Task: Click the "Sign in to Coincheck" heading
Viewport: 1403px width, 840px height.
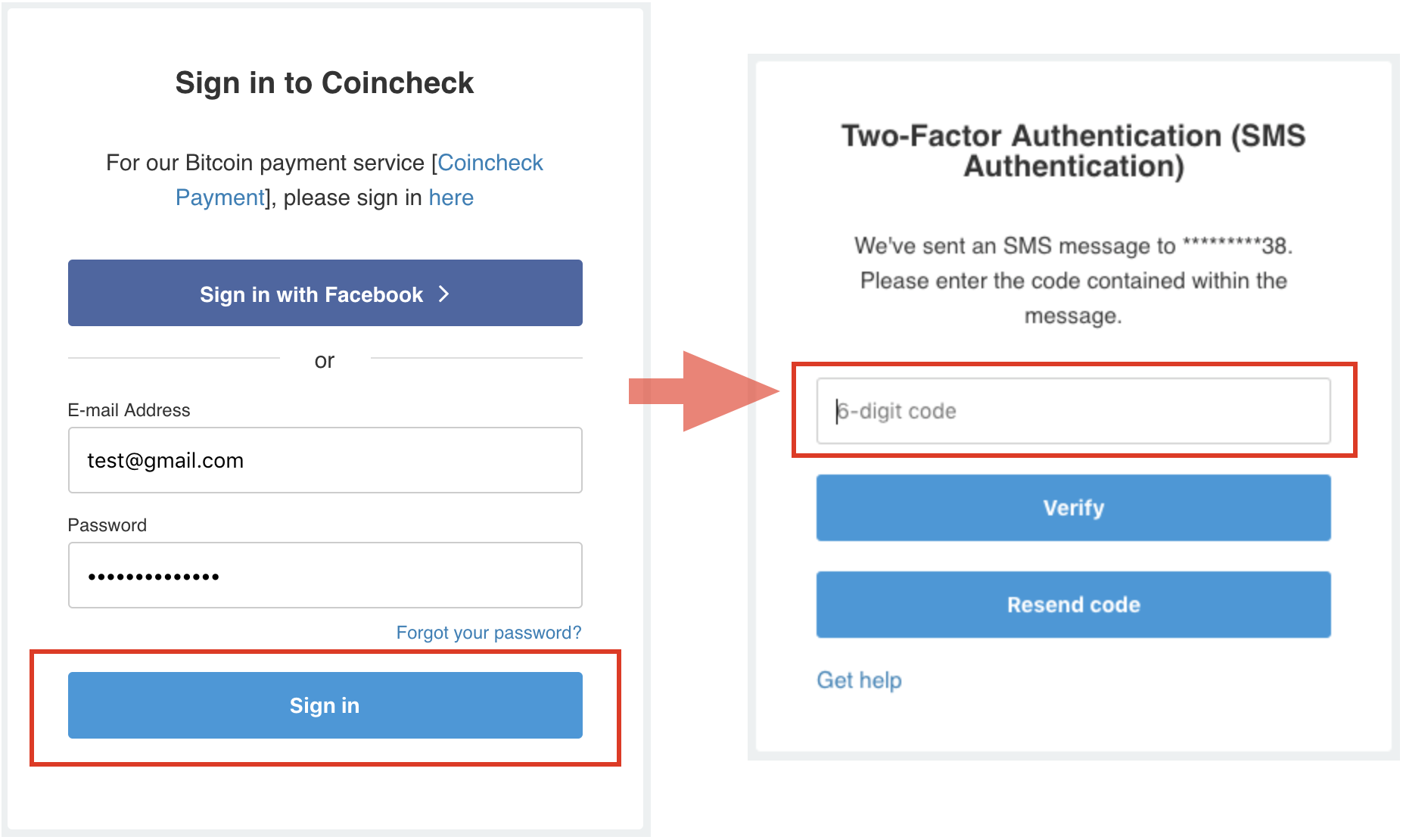Action: [x=325, y=83]
